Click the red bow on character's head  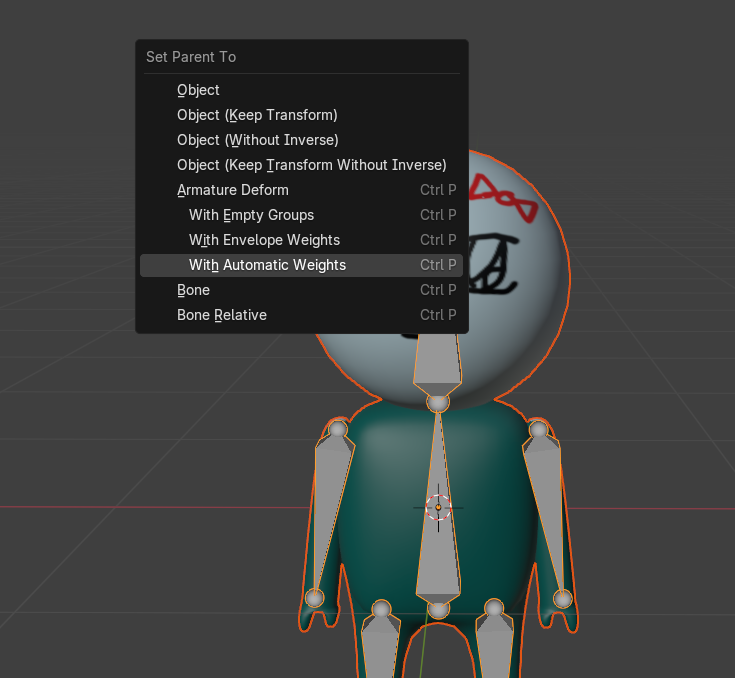[502, 198]
